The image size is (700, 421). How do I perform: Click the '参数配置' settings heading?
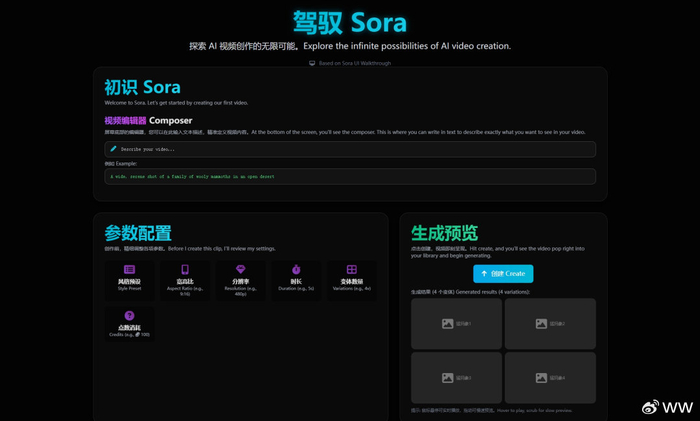pos(138,233)
